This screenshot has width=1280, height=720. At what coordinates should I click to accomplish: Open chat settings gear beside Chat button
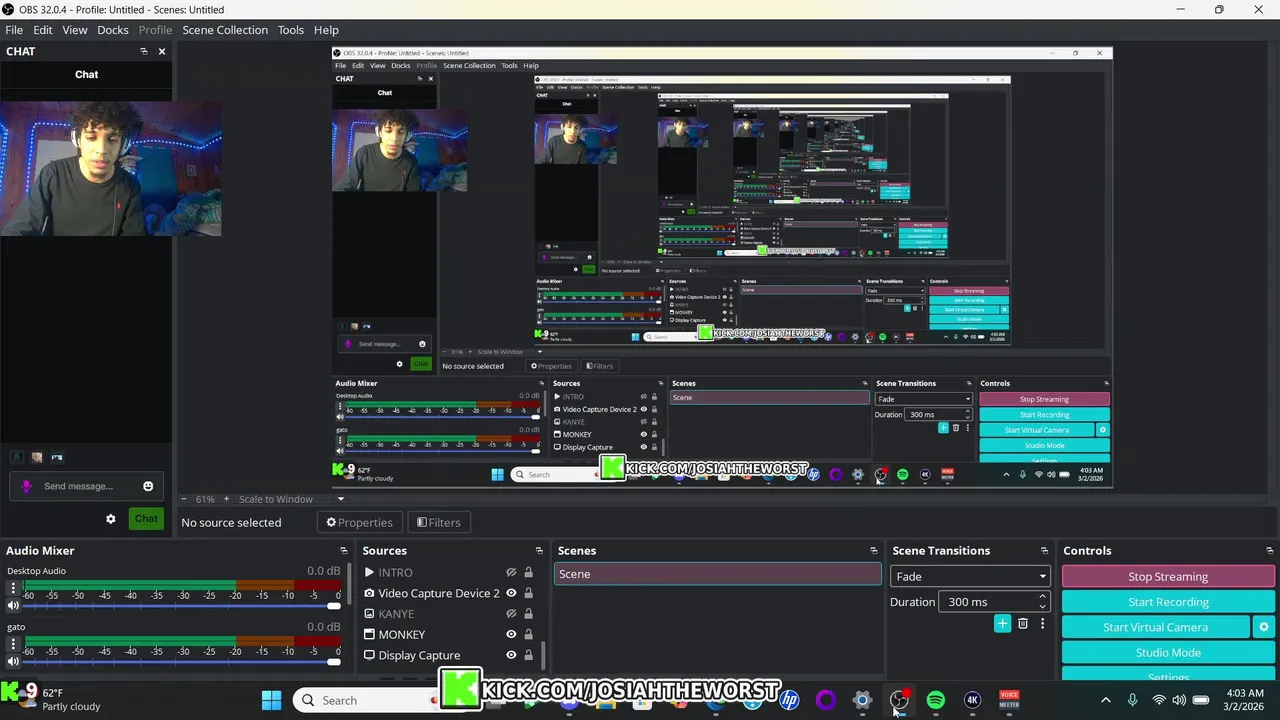pyautogui.click(x=111, y=519)
